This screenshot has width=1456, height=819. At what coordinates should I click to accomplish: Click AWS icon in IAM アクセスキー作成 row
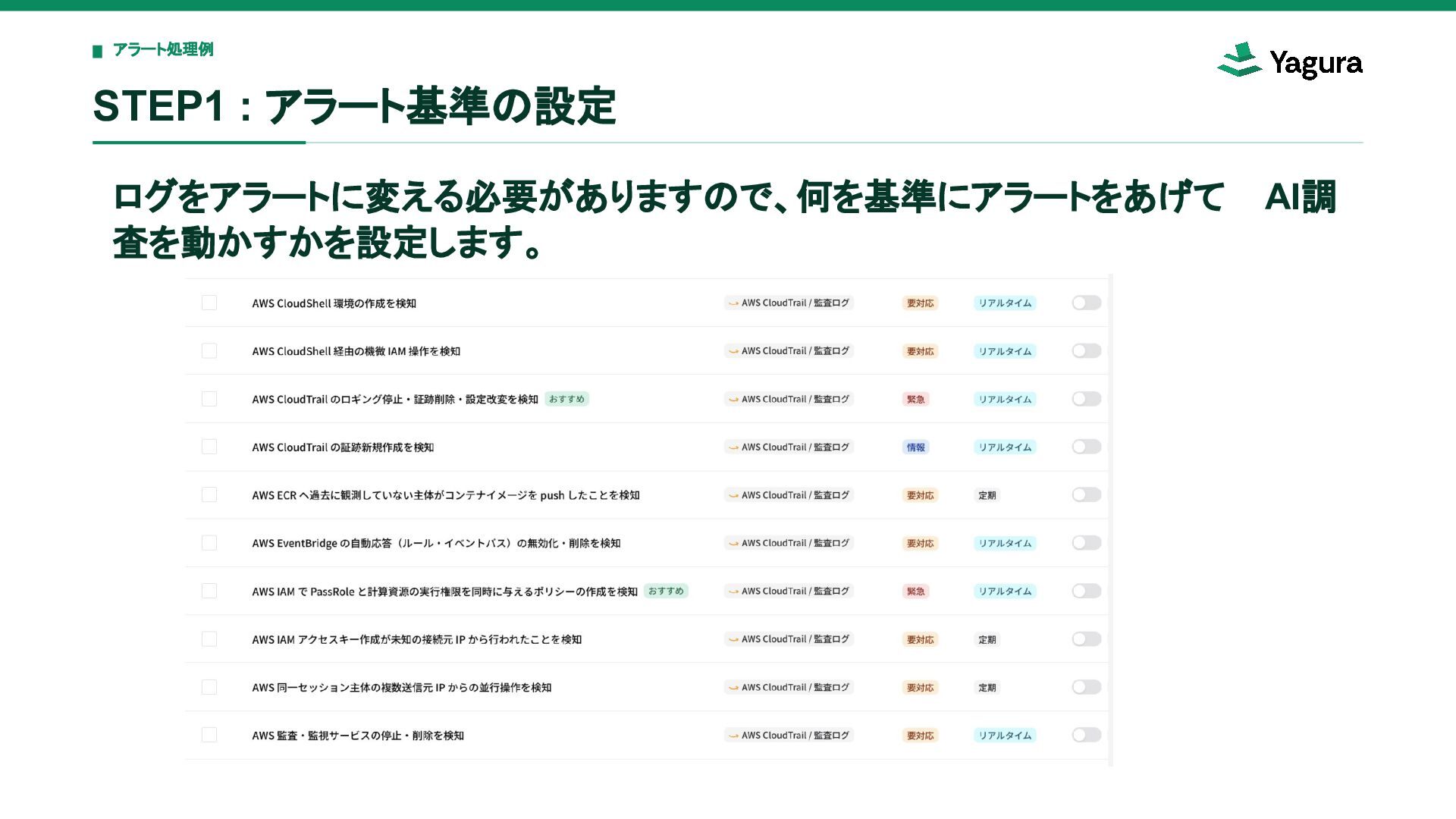pyautogui.click(x=733, y=640)
